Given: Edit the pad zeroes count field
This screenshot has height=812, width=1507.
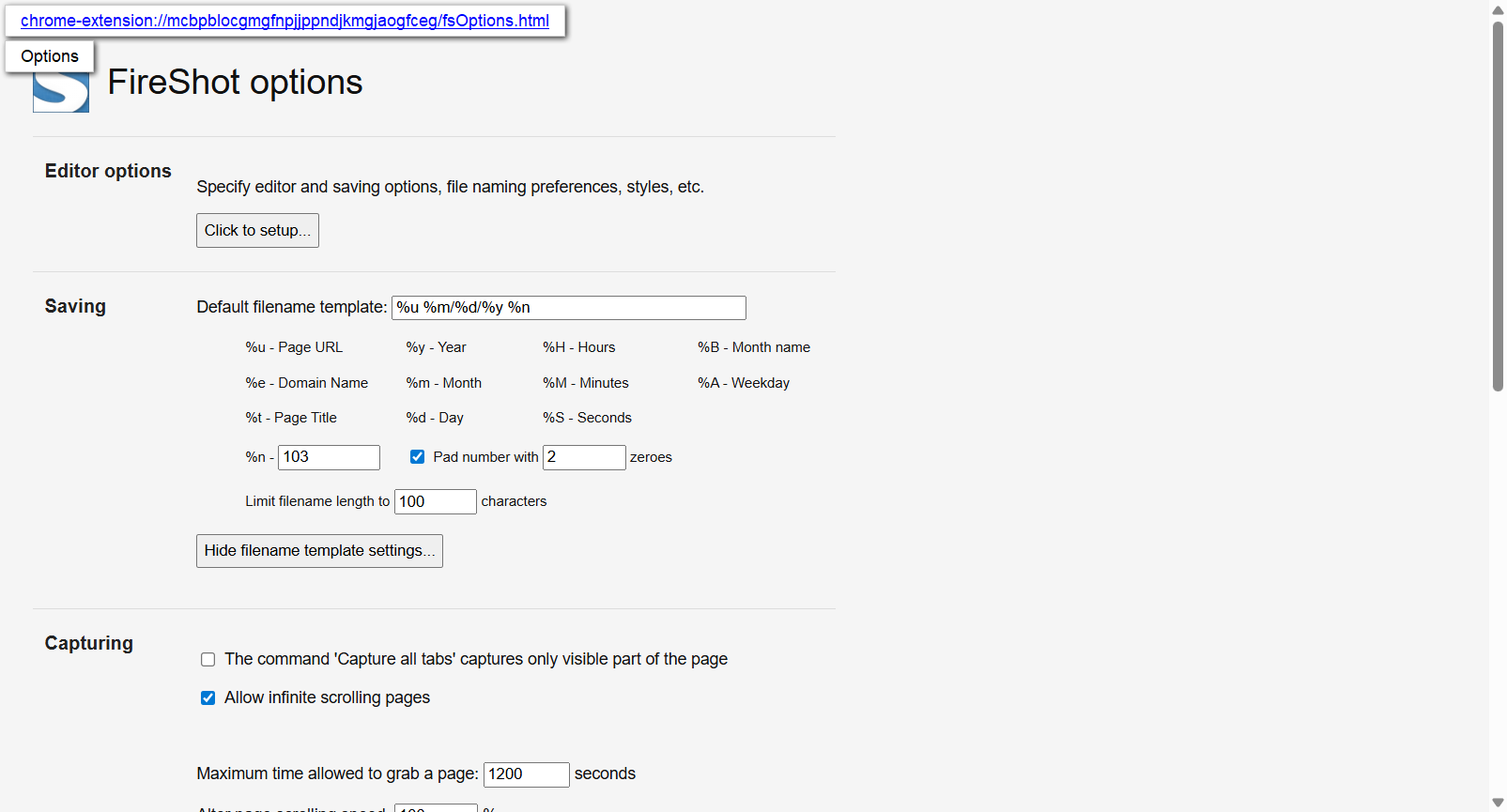Looking at the screenshot, I should tap(584, 457).
